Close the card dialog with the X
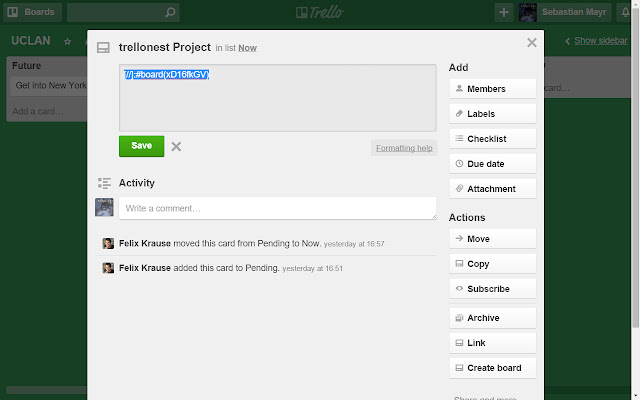Screen dimensions: 640x400 tap(531, 42)
